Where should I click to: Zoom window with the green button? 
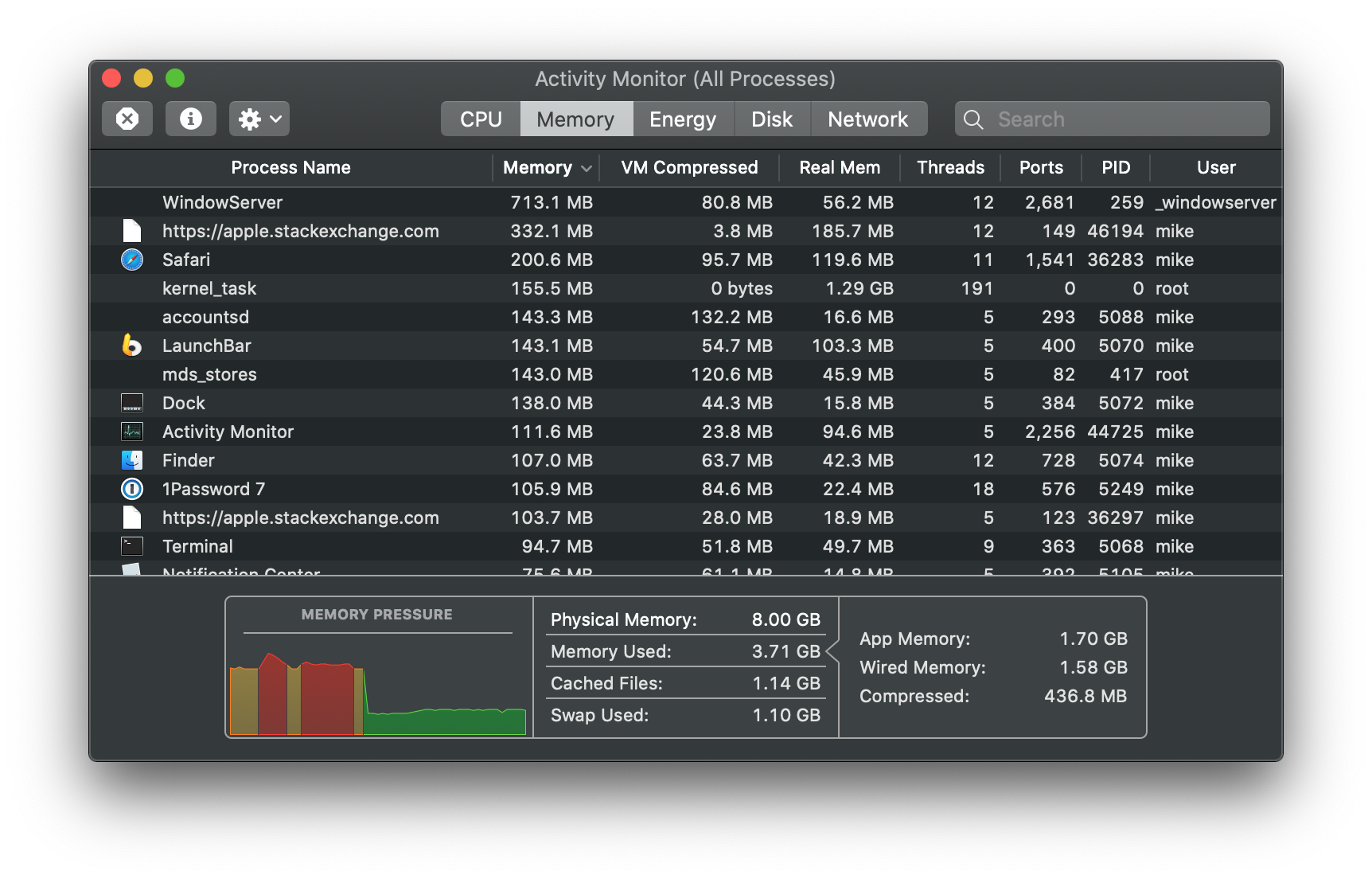175,78
